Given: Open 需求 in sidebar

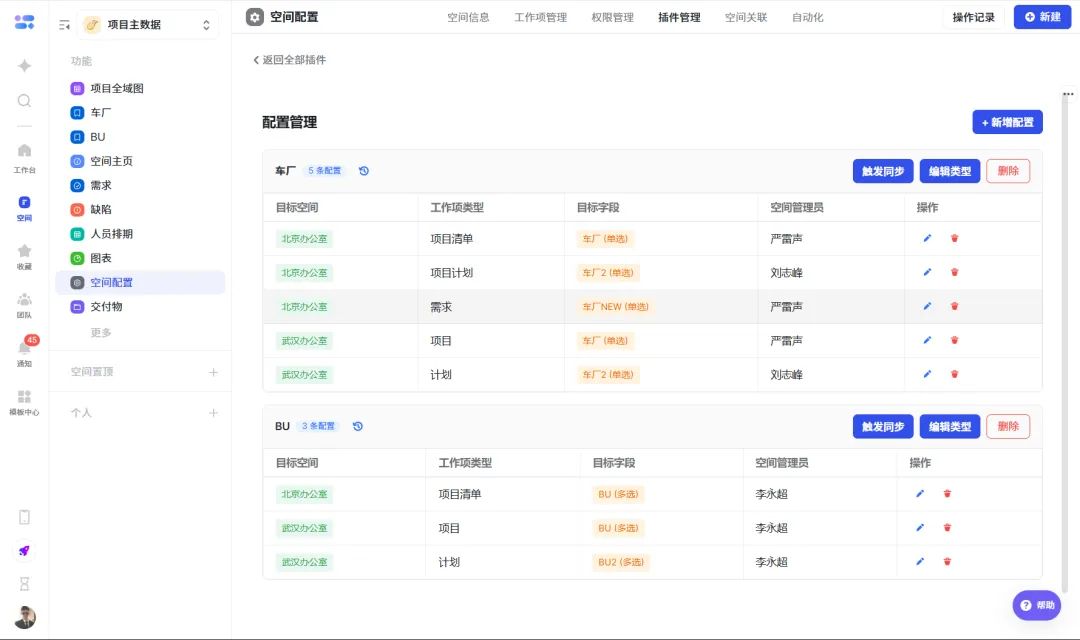Looking at the screenshot, I should click(x=141, y=185).
